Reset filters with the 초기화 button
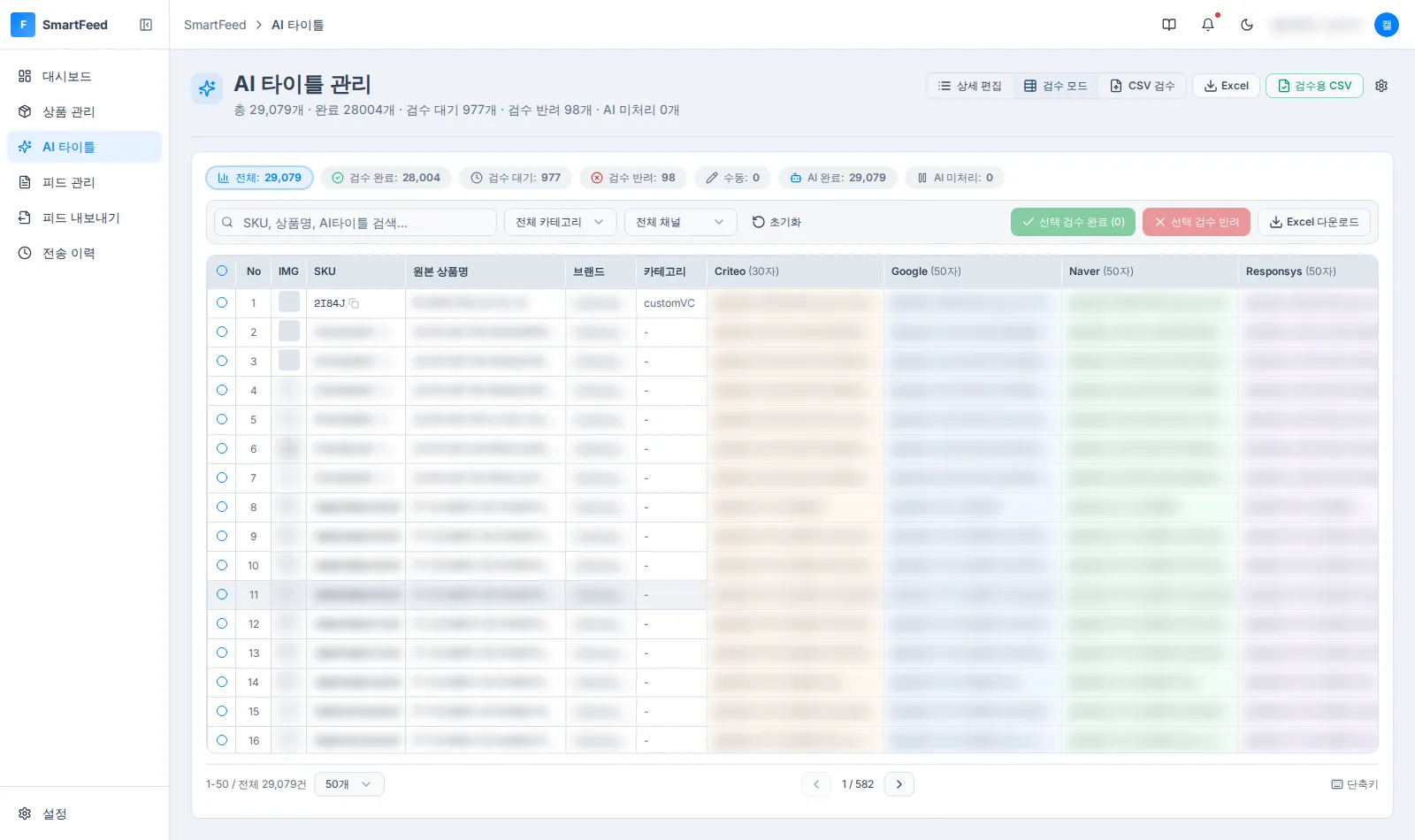Viewport: 1415px width, 840px height. tap(776, 222)
